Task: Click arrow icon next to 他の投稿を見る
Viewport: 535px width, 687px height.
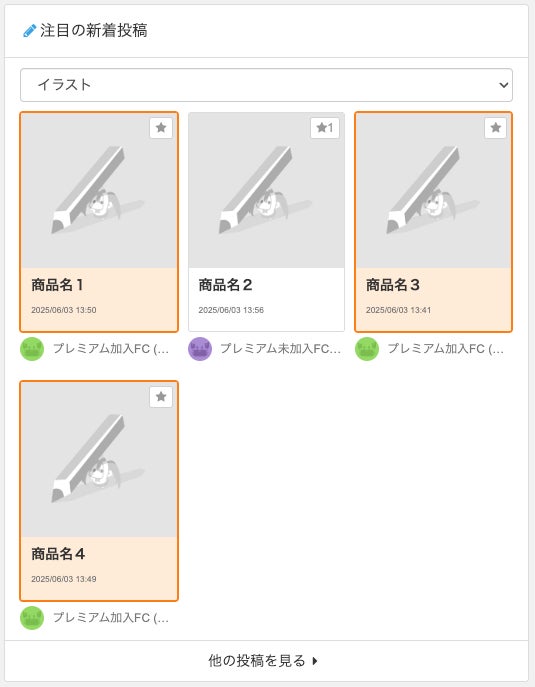Action: pyautogui.click(x=315, y=661)
